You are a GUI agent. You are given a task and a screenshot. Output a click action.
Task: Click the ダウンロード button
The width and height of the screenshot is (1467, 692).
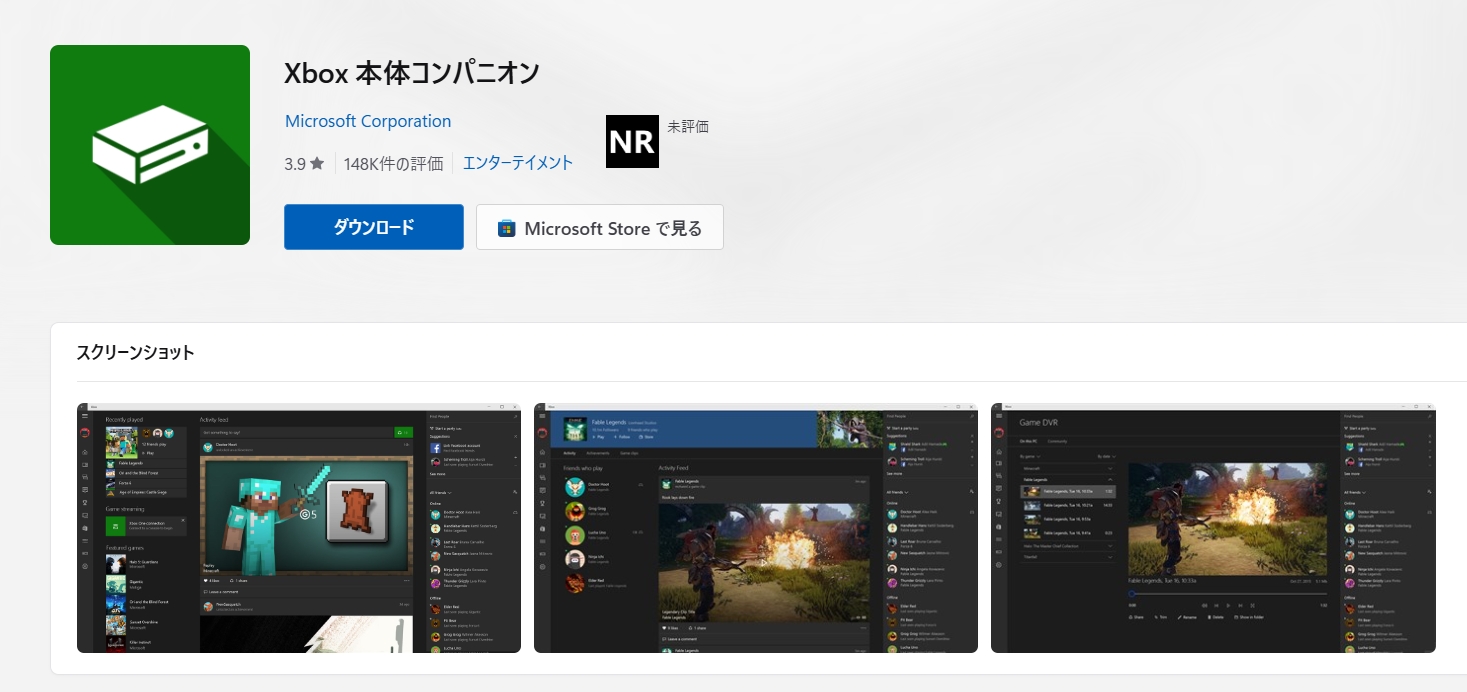pos(373,227)
